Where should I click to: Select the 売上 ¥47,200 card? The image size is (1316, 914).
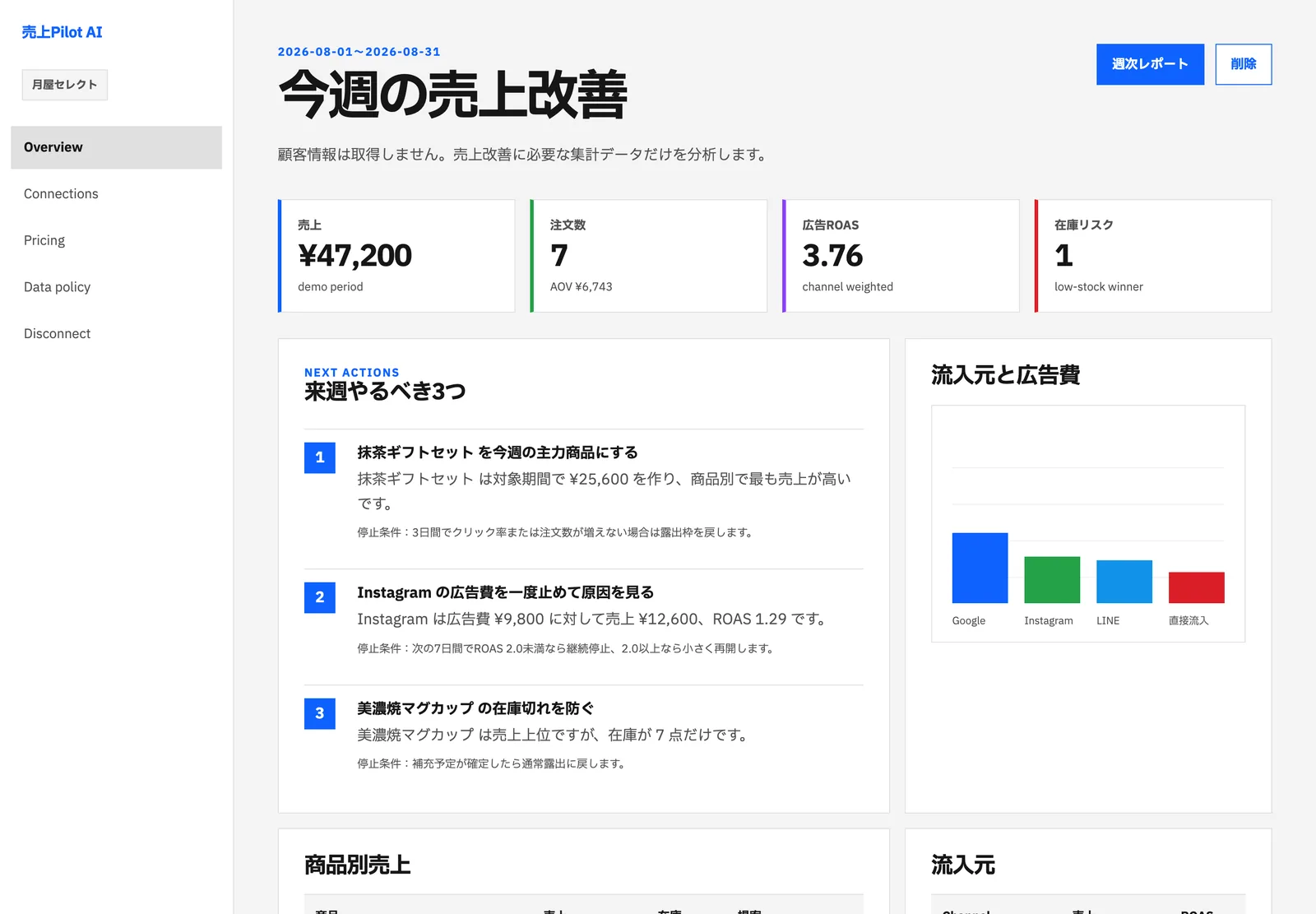(x=396, y=256)
